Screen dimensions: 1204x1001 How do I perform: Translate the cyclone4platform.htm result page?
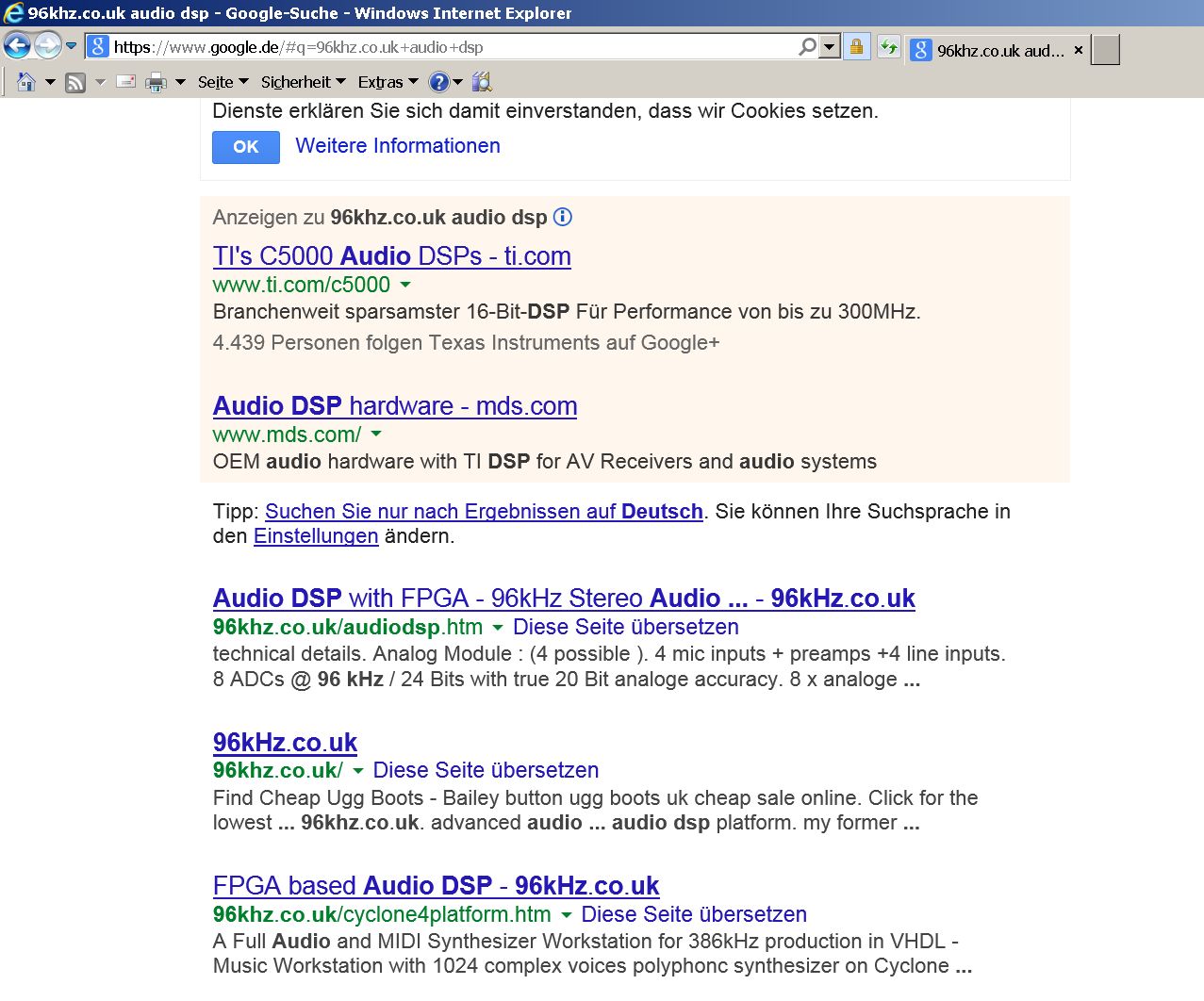[694, 914]
